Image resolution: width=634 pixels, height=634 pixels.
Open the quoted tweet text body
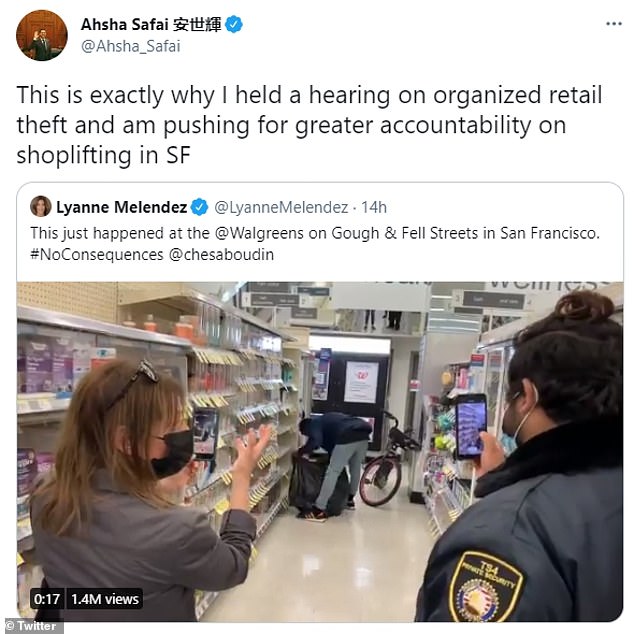(315, 244)
